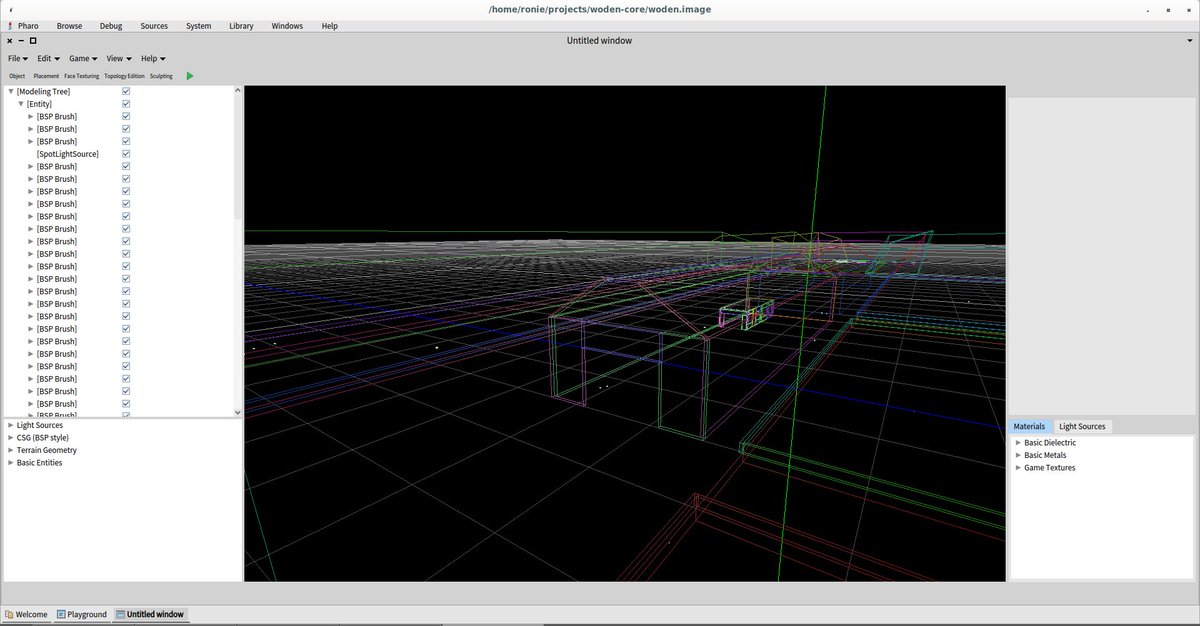Open the window's Help dropdown menu
The height and width of the screenshot is (626, 1200).
(x=153, y=59)
